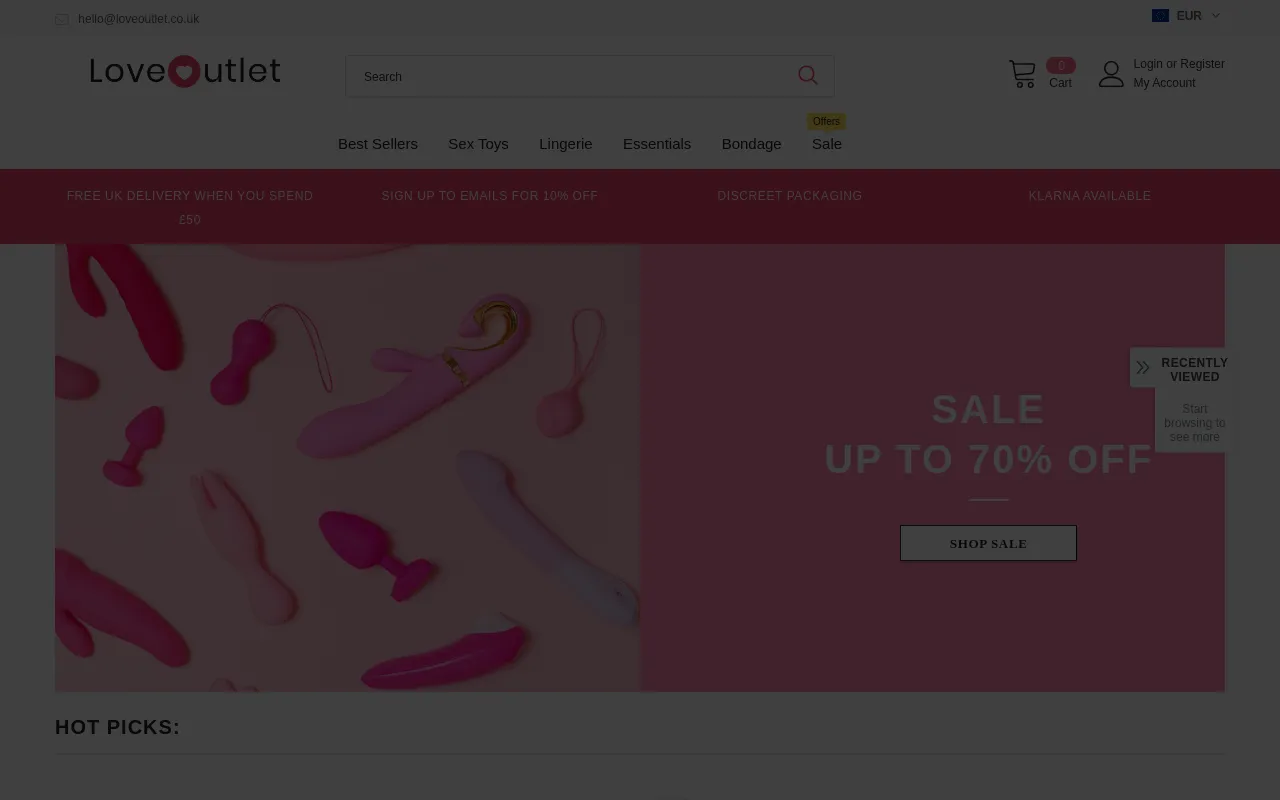
Task: Collapse the Recently Viewed panel arrows
Action: pos(1143,368)
